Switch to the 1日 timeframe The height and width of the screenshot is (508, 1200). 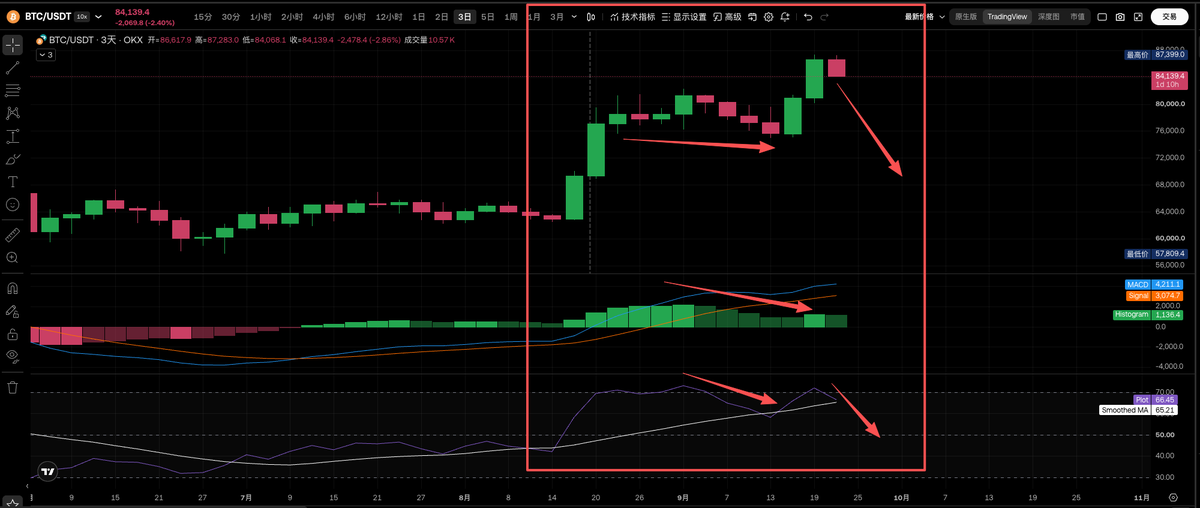click(x=419, y=17)
